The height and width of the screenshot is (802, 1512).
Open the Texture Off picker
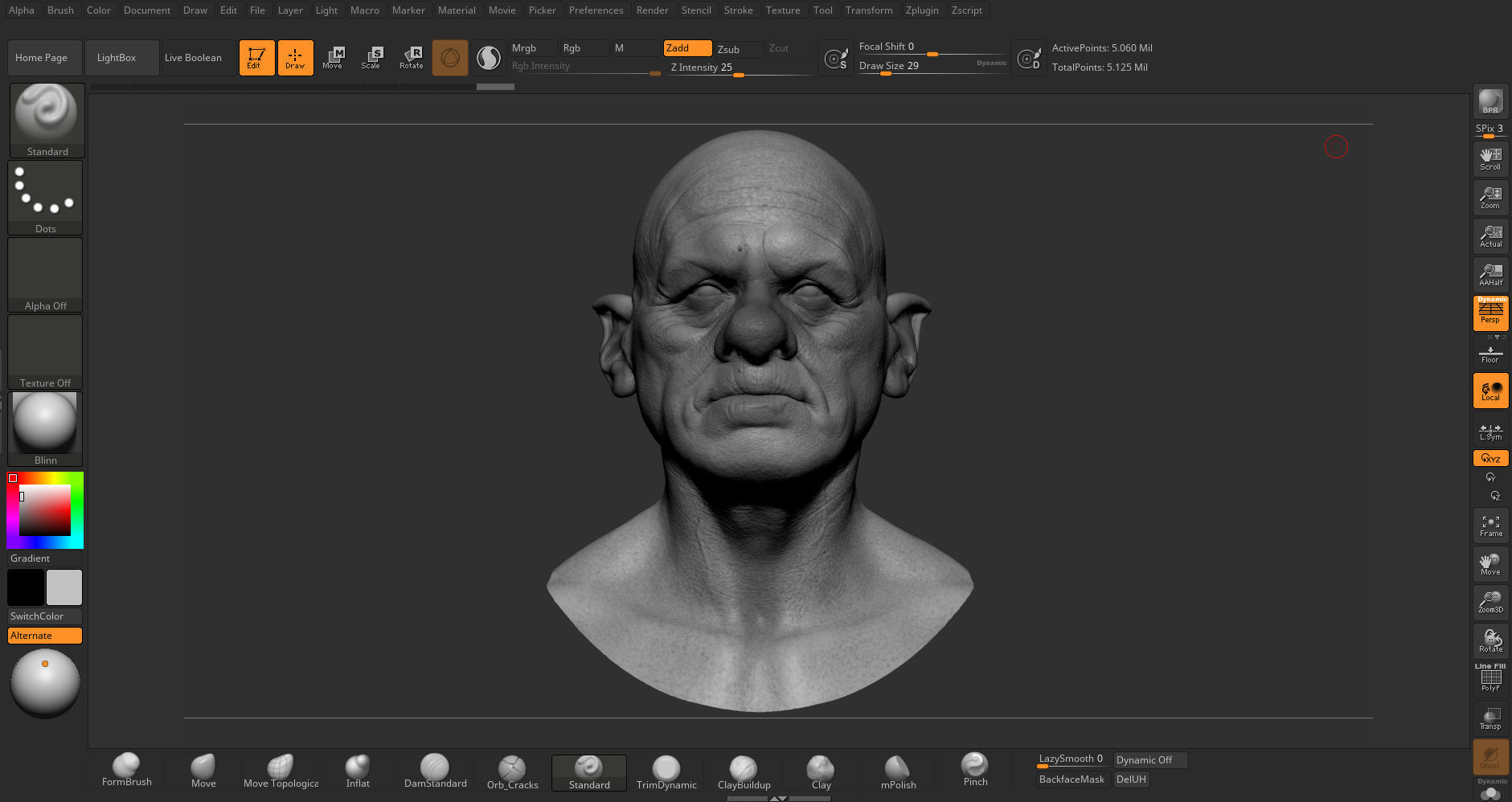[45, 352]
